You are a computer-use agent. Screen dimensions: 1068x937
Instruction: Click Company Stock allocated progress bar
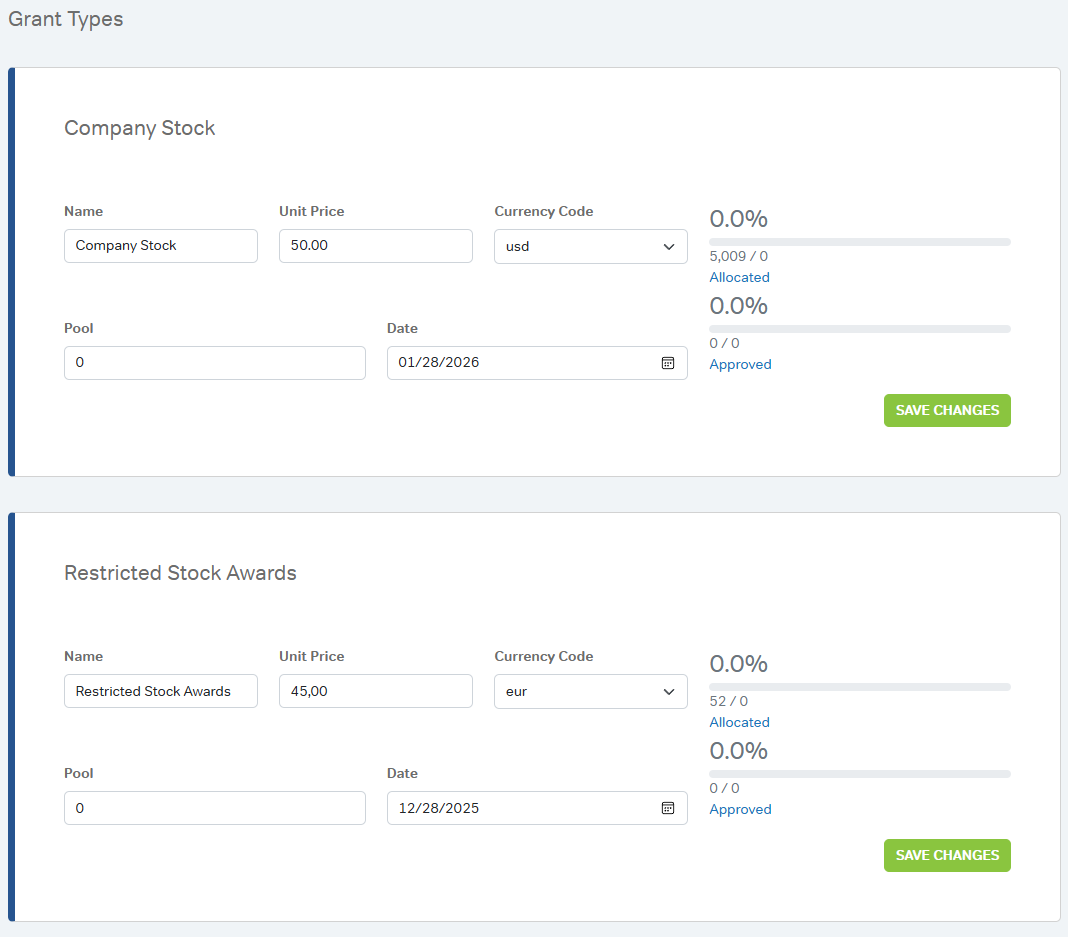(859, 242)
